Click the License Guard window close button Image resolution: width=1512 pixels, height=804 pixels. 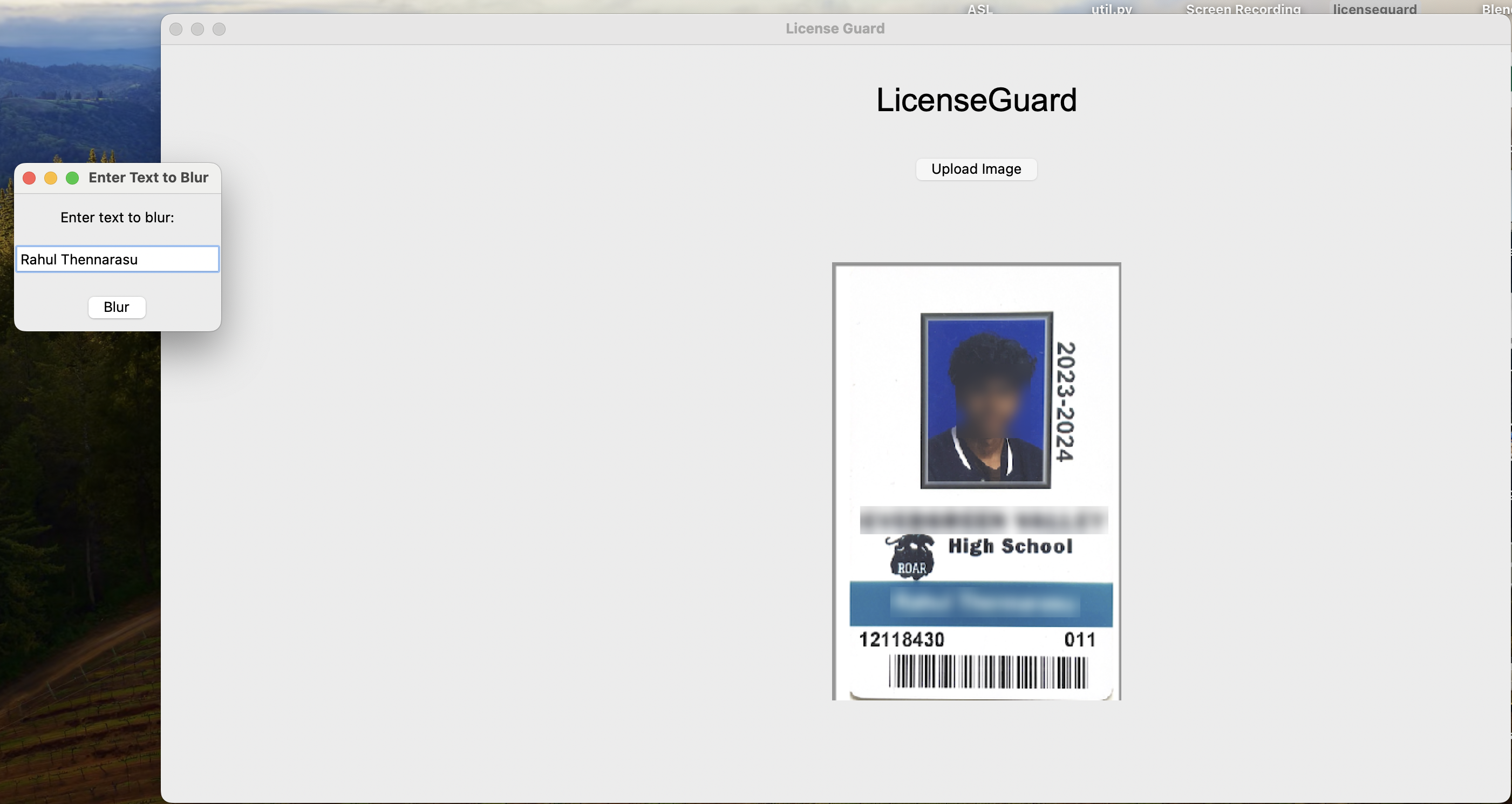pyautogui.click(x=175, y=29)
